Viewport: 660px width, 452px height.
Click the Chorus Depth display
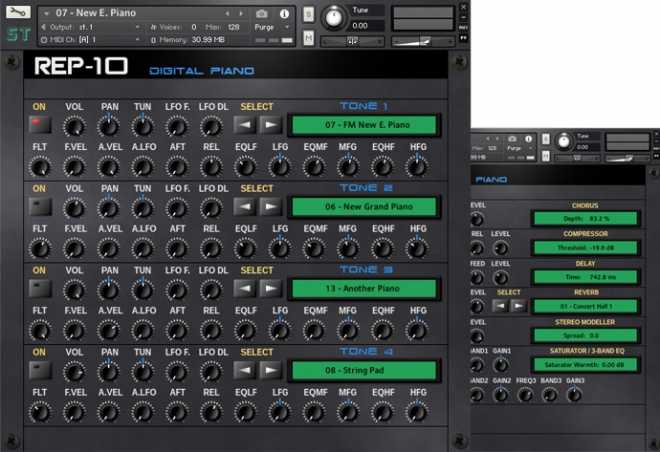[585, 219]
